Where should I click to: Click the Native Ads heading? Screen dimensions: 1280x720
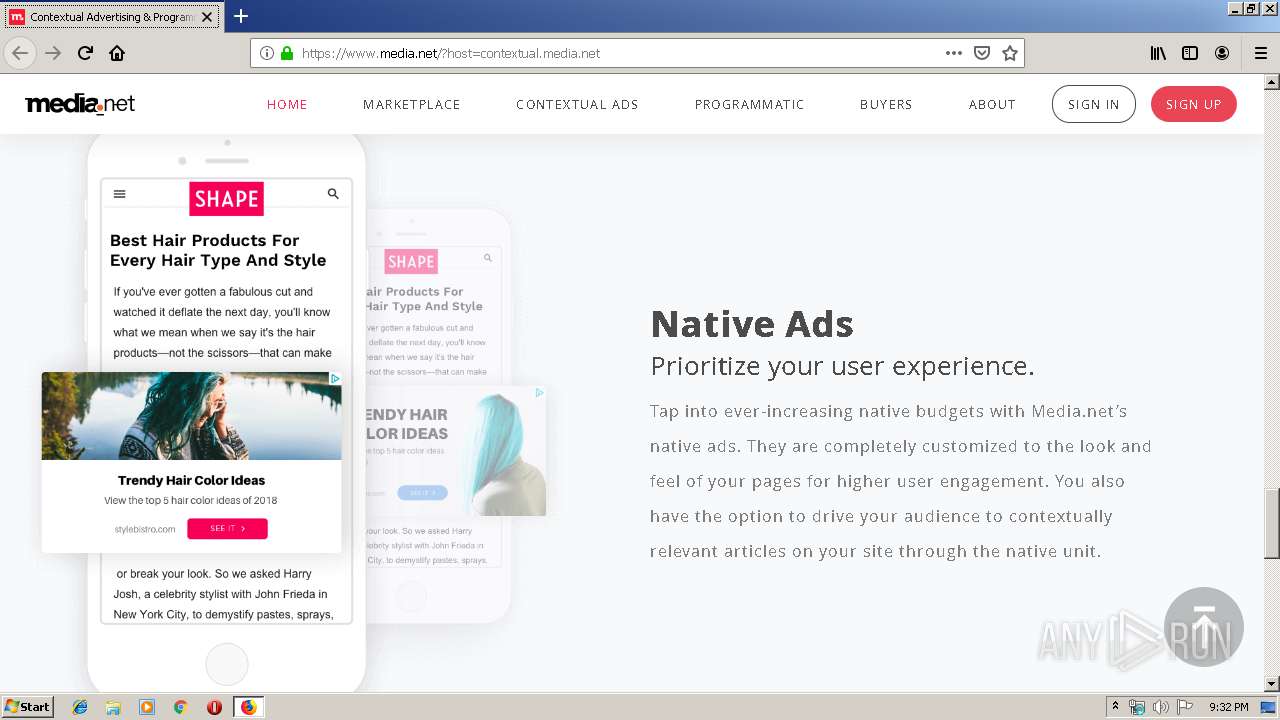(x=752, y=324)
